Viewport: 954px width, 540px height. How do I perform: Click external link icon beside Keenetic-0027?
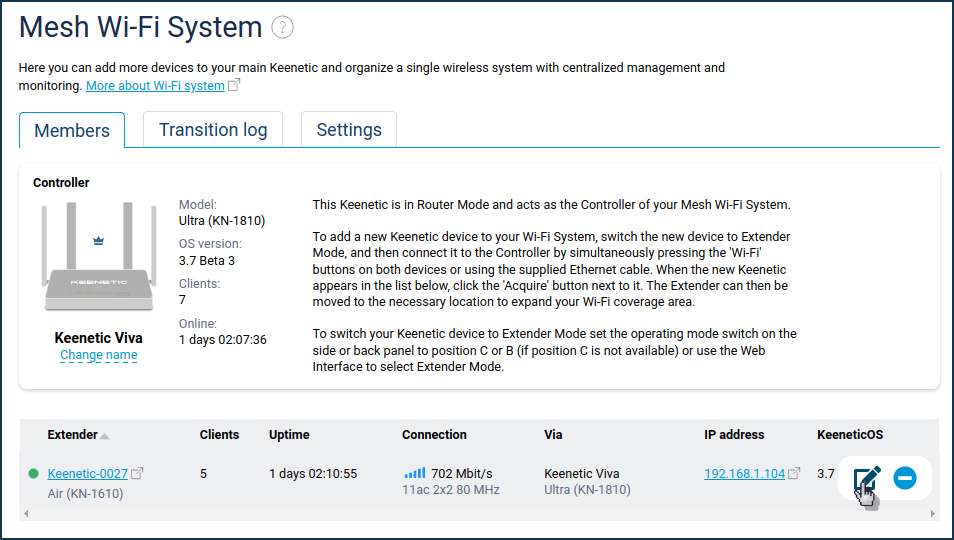(x=138, y=472)
